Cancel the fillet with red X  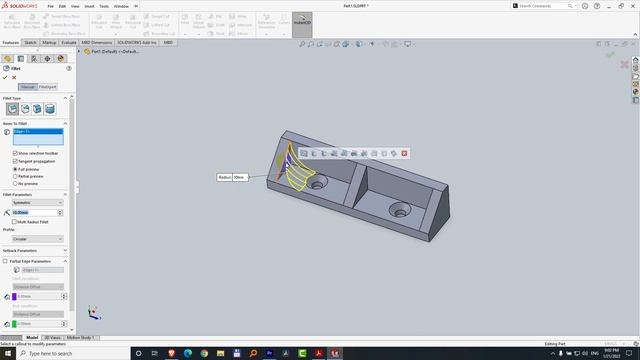(x=14, y=78)
